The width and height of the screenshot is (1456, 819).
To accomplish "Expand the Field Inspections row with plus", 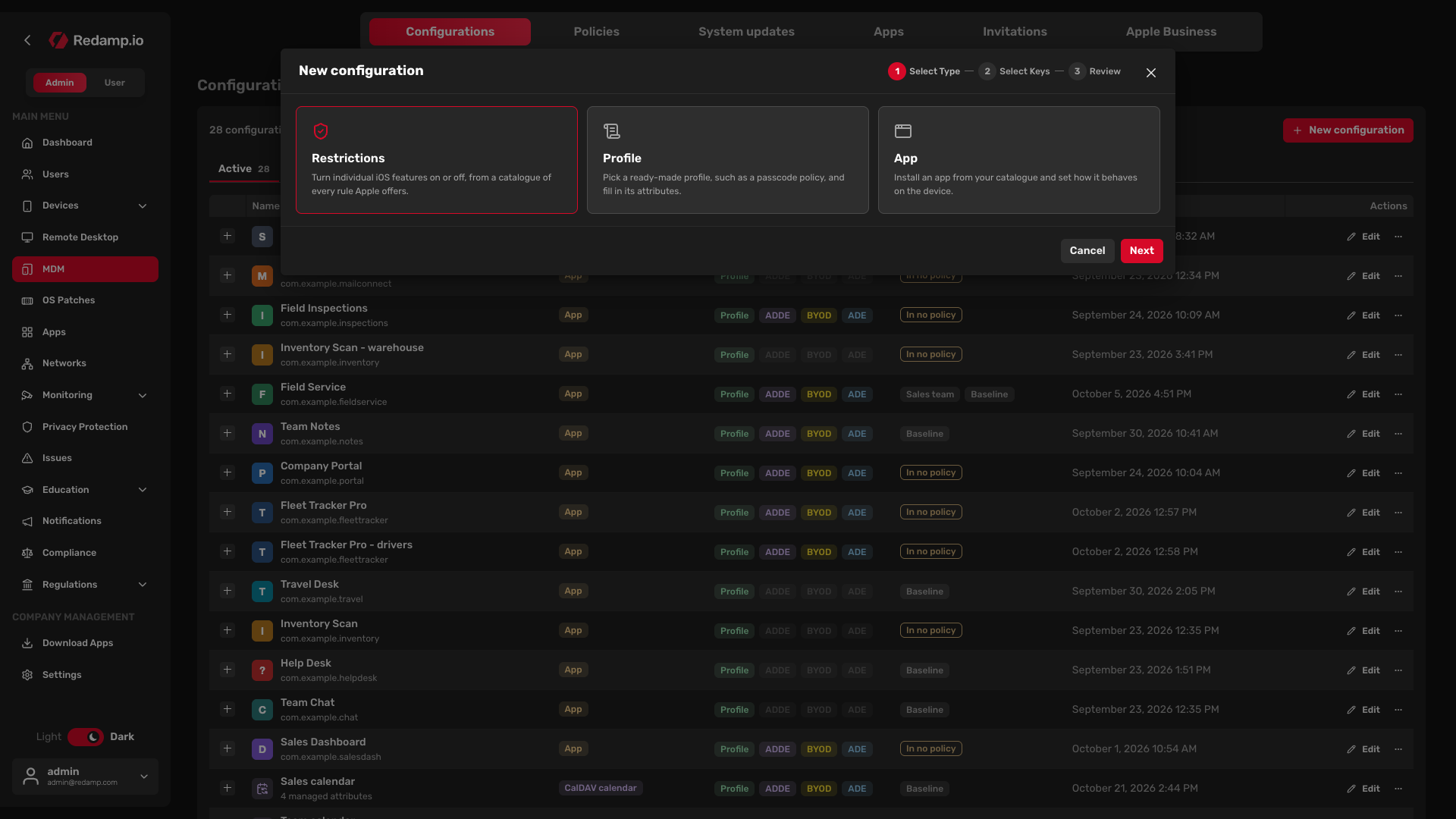I will coord(227,315).
